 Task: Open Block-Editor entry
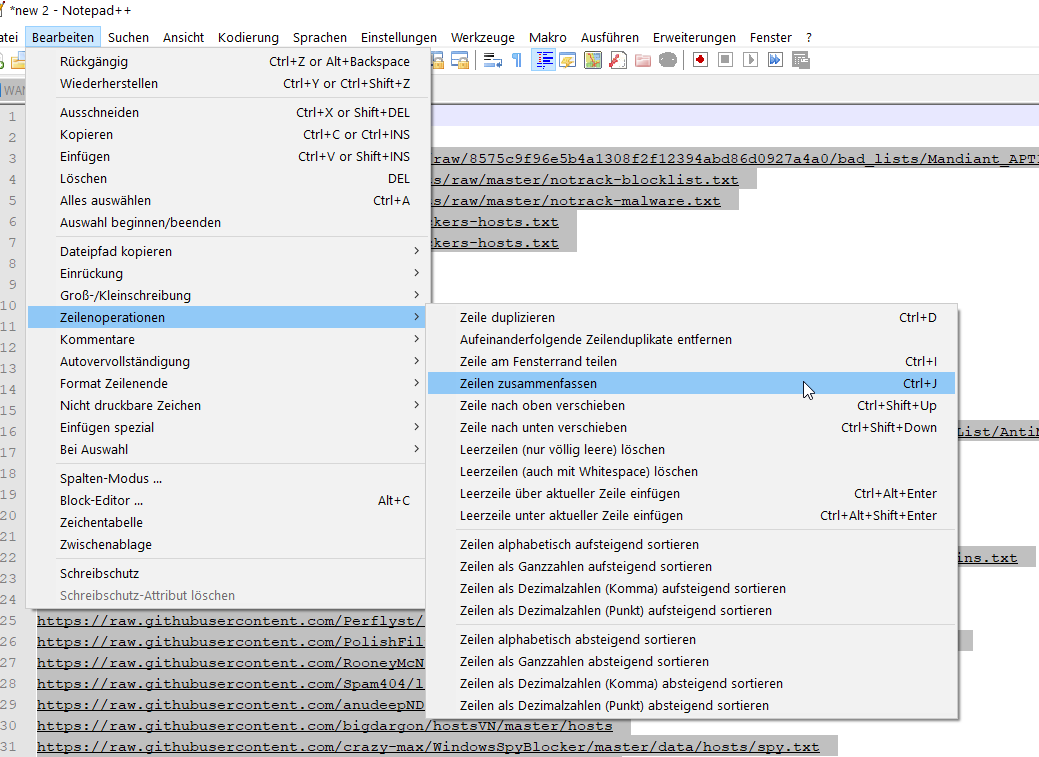226,500
